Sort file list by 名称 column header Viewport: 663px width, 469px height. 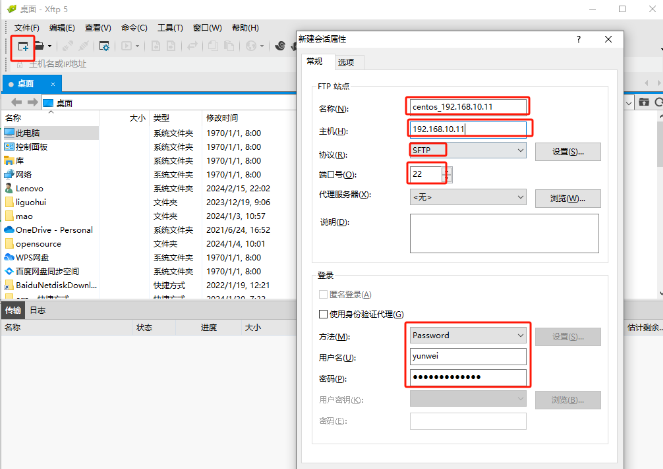pyautogui.click(x=51, y=118)
